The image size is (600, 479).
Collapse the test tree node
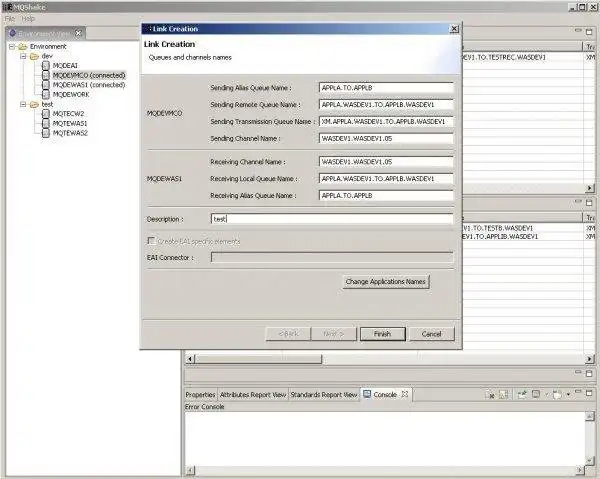[23, 104]
